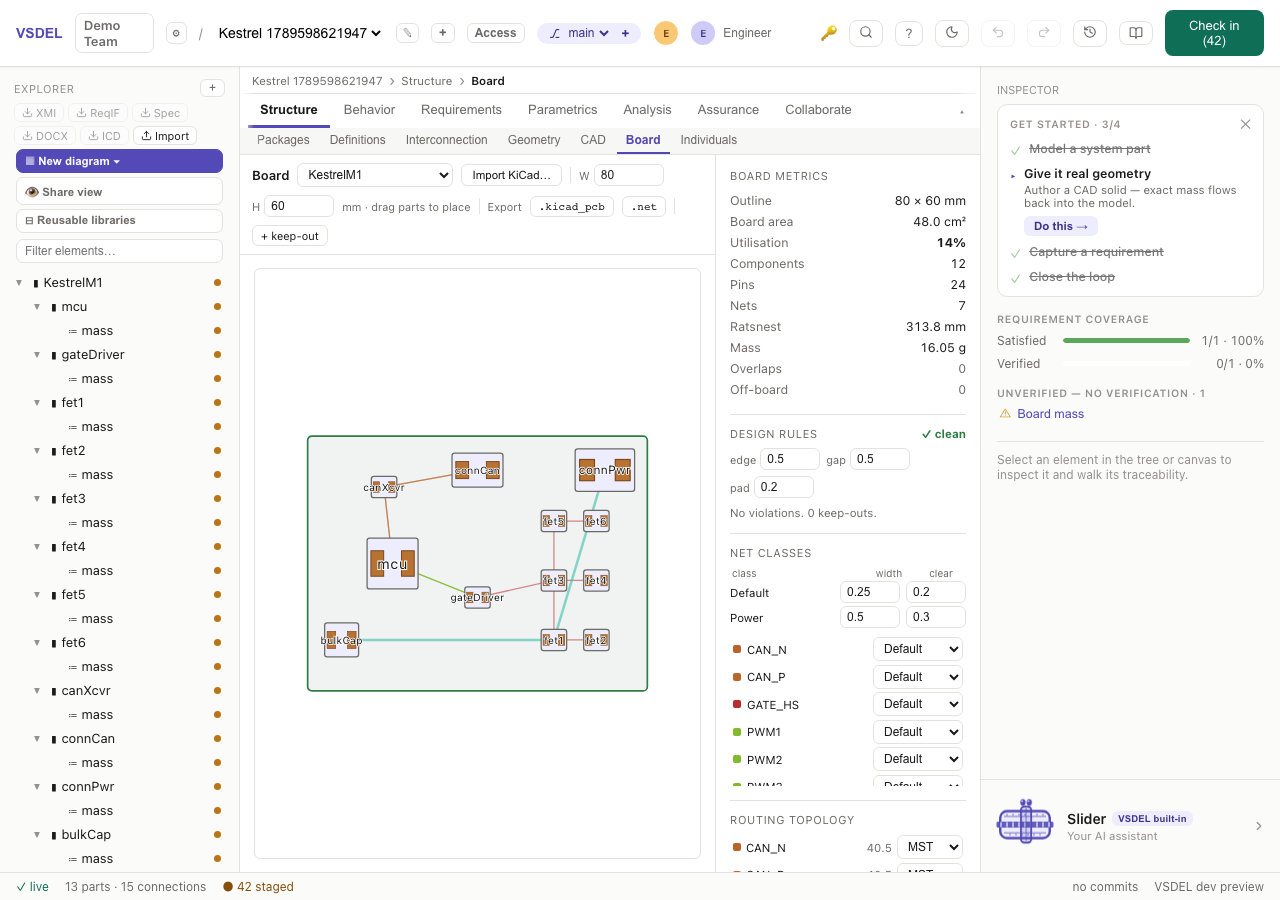
Task: Click the edge design rule input
Action: pos(790,459)
